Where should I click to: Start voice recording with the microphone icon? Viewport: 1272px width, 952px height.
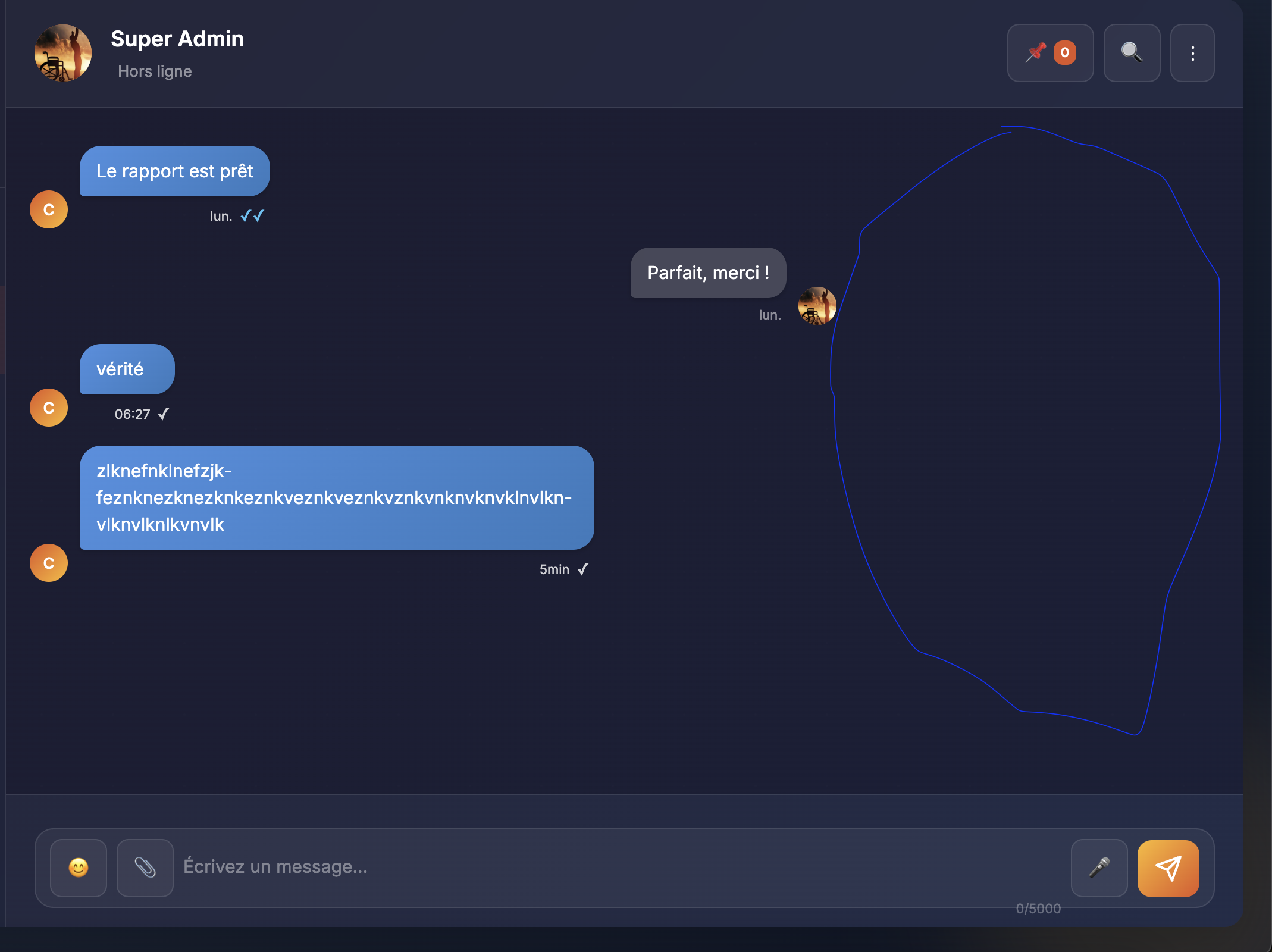[1099, 868]
